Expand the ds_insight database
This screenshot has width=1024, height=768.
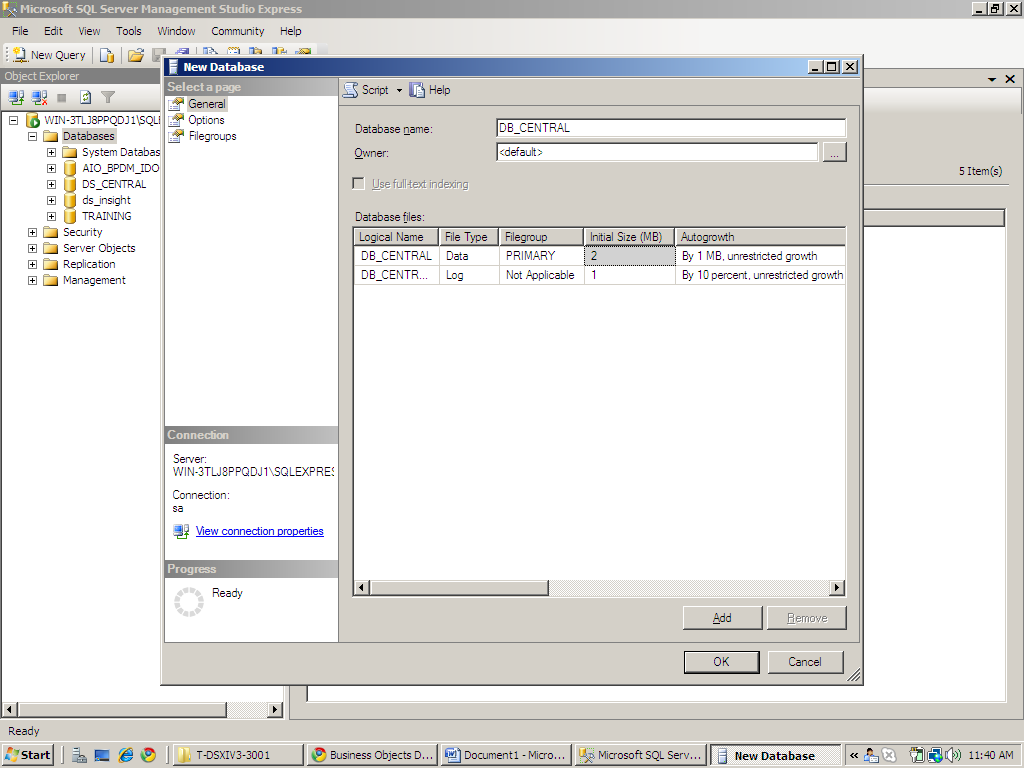coord(51,200)
